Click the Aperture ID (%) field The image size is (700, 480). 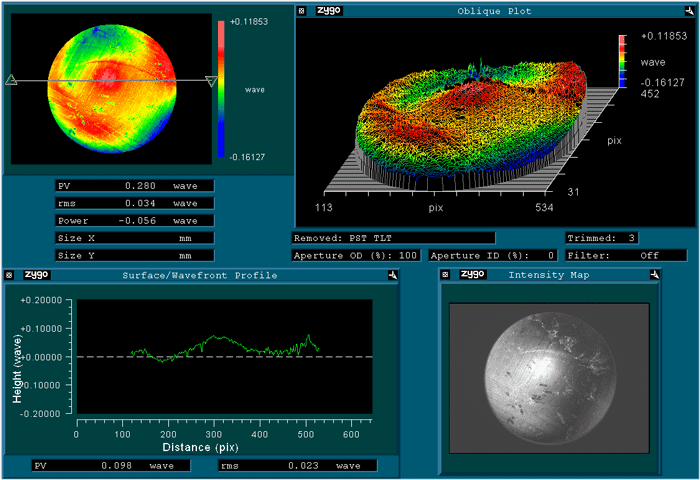click(494, 256)
